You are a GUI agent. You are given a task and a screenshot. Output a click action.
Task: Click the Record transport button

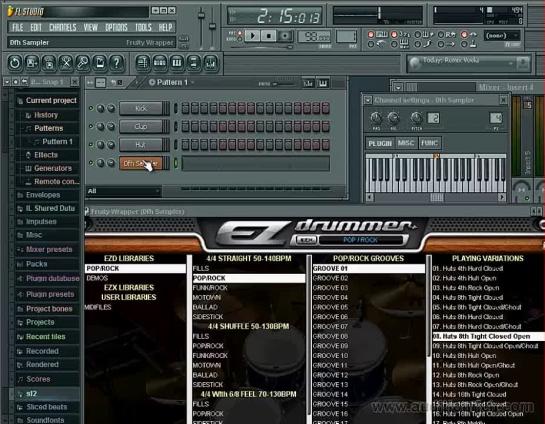[285, 36]
